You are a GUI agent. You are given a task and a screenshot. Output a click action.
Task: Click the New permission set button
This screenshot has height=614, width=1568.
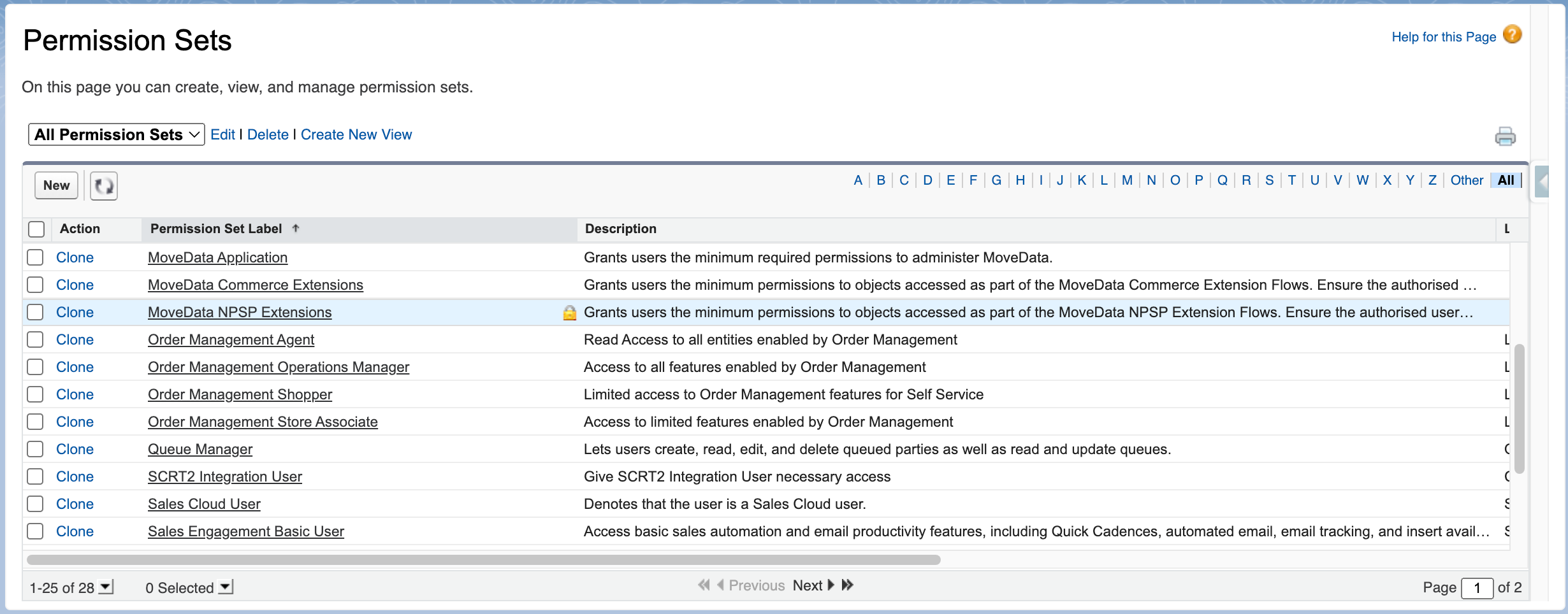56,186
